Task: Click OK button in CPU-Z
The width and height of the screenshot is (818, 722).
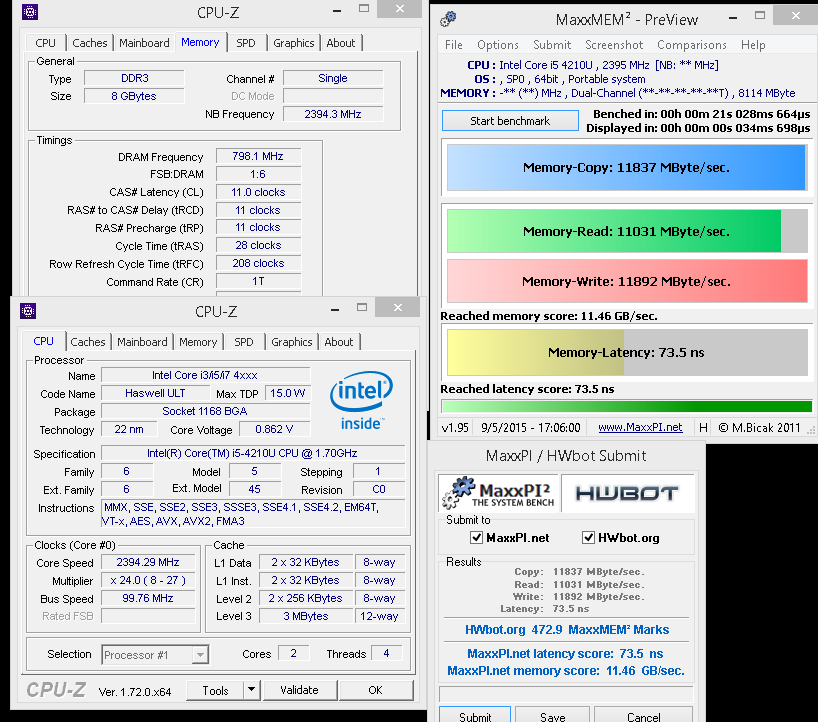Action: click(375, 690)
